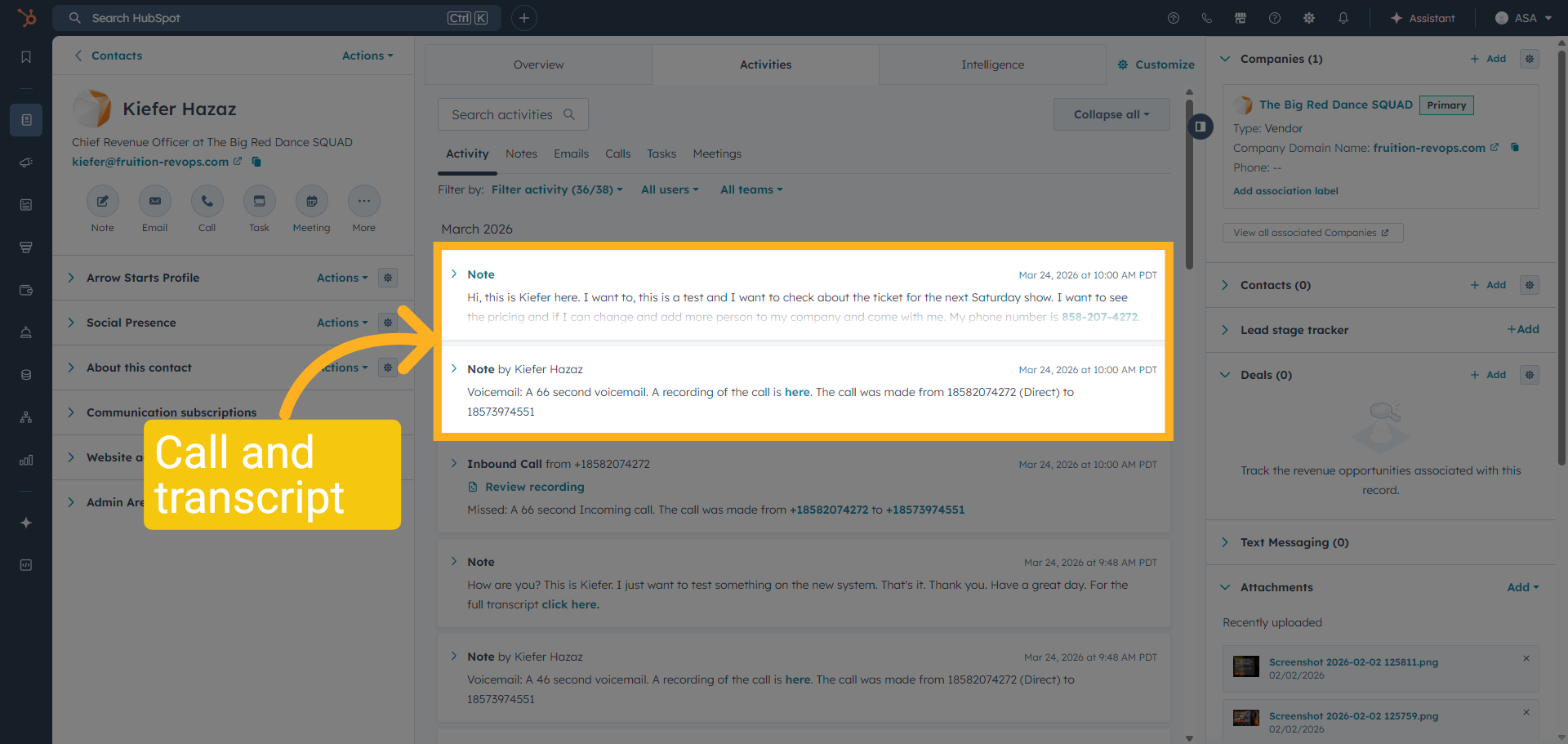1568x744 pixels.
Task: Open the CRM contacts icon in sidebar
Action: pos(26,120)
